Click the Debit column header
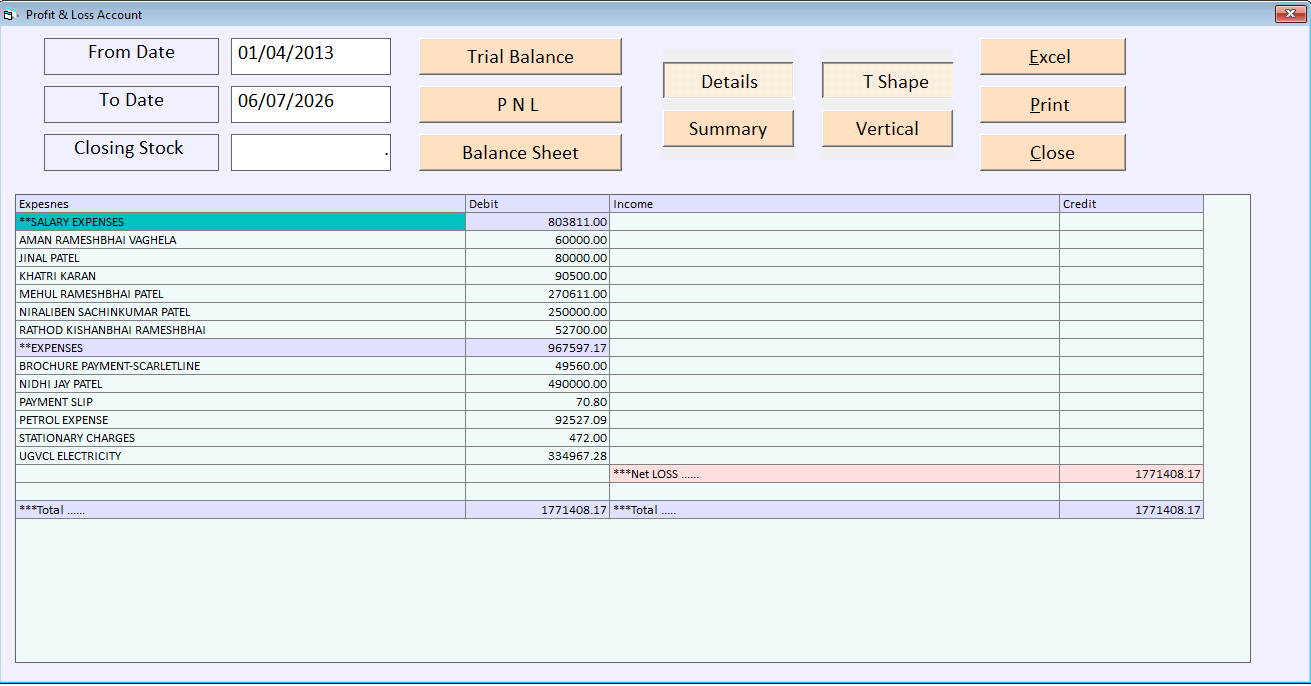The image size is (1311, 686). [x=538, y=204]
